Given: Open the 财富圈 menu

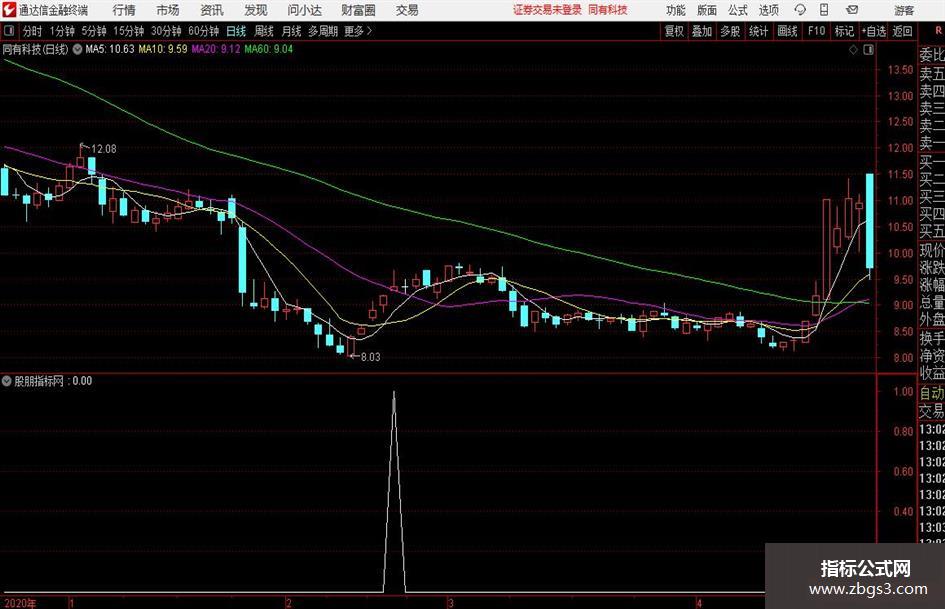Looking at the screenshot, I should tap(358, 10).
